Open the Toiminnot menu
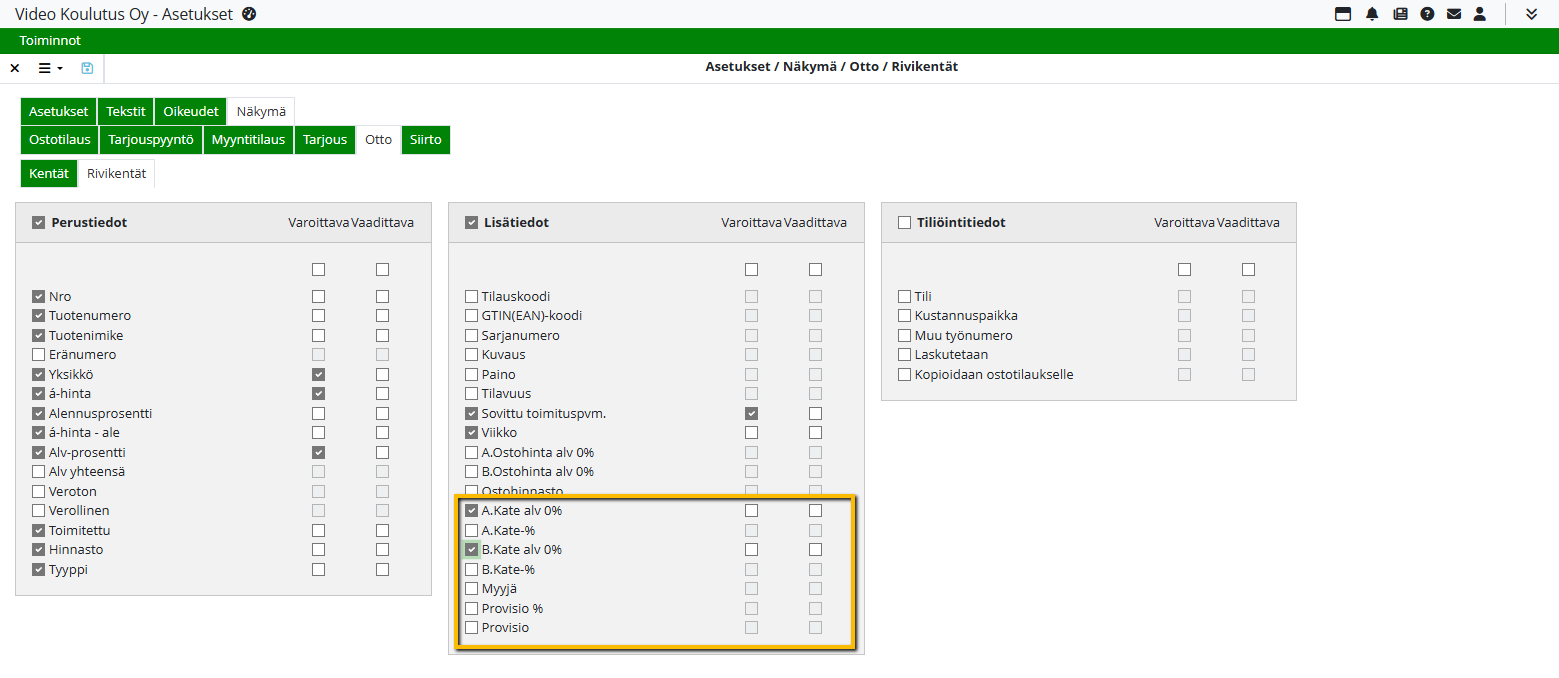Screen dimensions: 1559x678 pyautogui.click(x=50, y=41)
